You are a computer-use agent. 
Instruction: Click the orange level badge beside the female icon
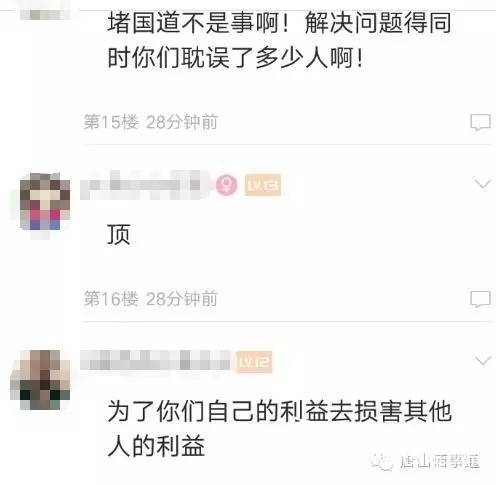(x=263, y=185)
